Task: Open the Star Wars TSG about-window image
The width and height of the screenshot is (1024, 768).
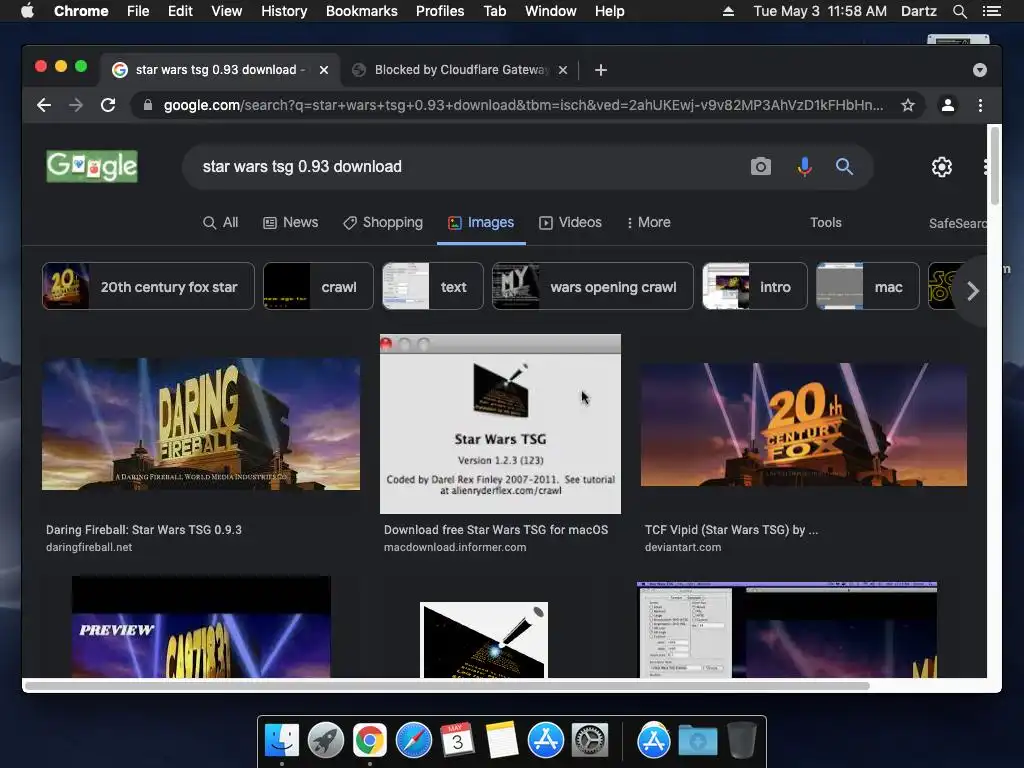Action: (500, 424)
